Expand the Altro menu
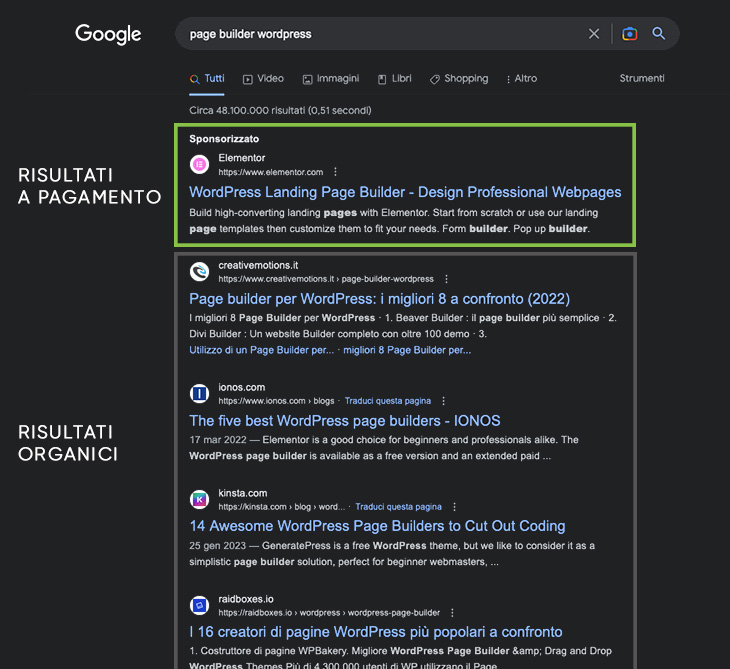 coord(521,79)
